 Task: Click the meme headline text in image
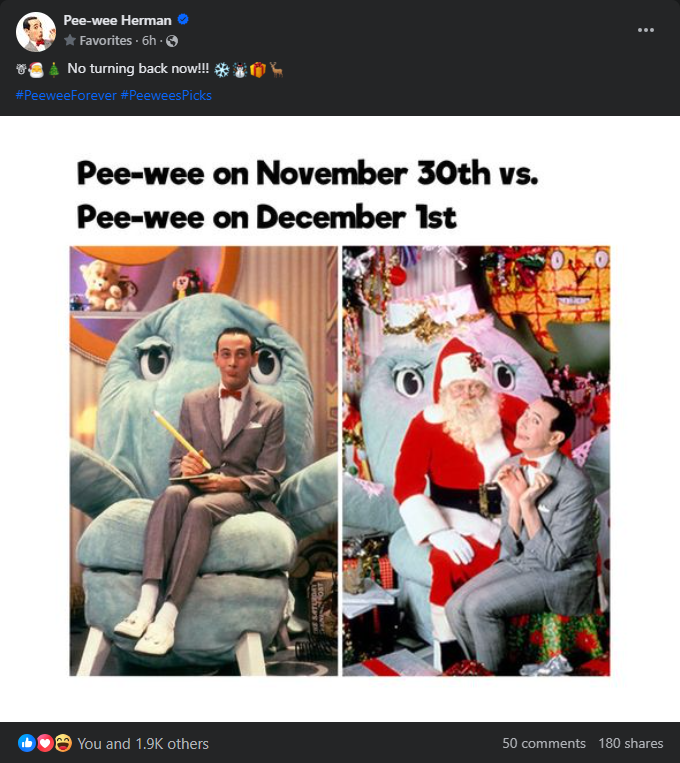coord(308,195)
